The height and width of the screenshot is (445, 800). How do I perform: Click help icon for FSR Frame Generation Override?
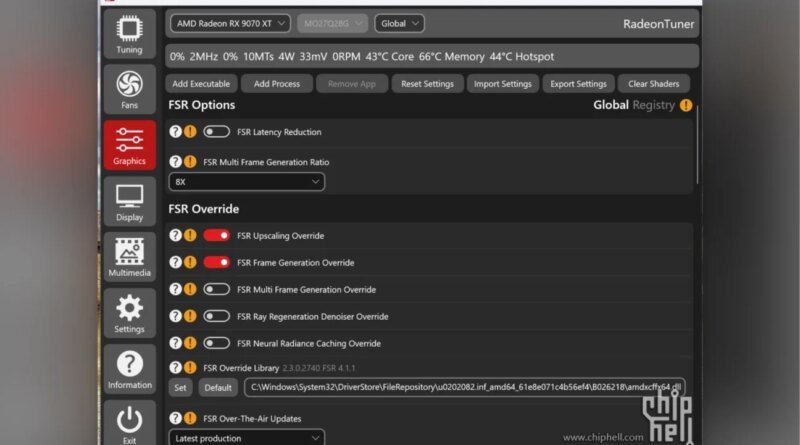tap(176, 262)
